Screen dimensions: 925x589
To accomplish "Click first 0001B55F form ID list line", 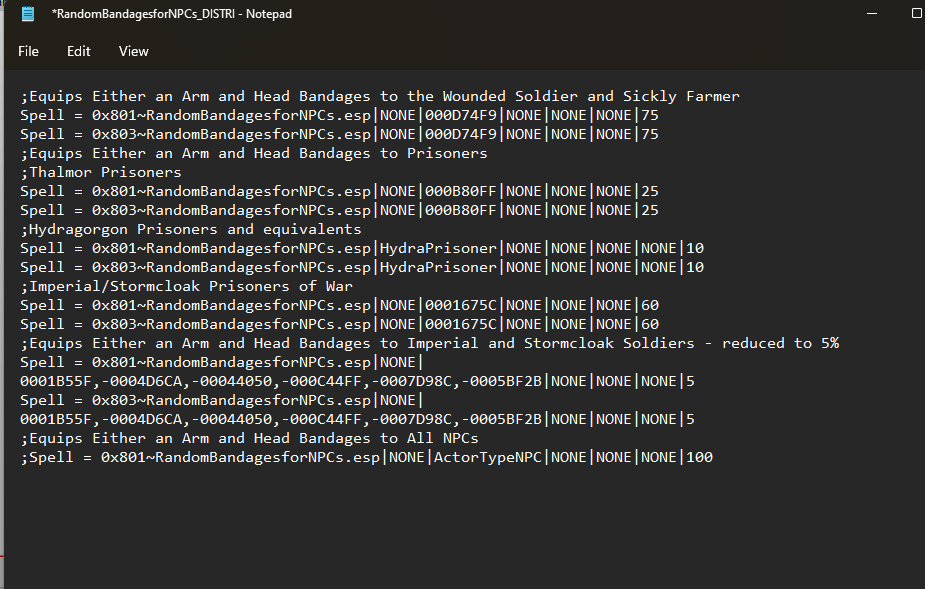I will tap(357, 381).
